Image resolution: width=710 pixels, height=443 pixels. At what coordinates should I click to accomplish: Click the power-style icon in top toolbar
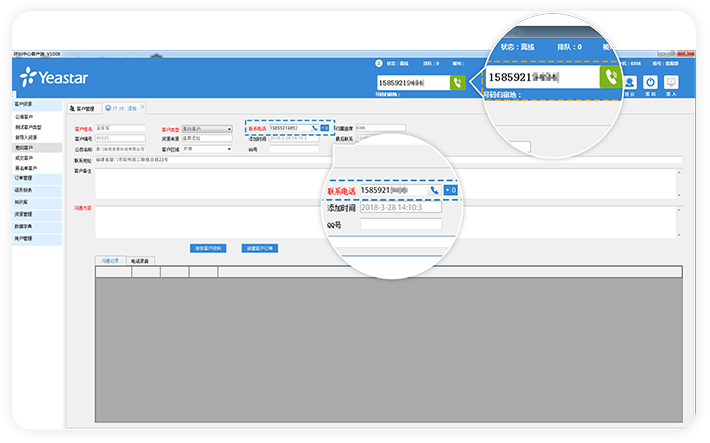click(650, 83)
